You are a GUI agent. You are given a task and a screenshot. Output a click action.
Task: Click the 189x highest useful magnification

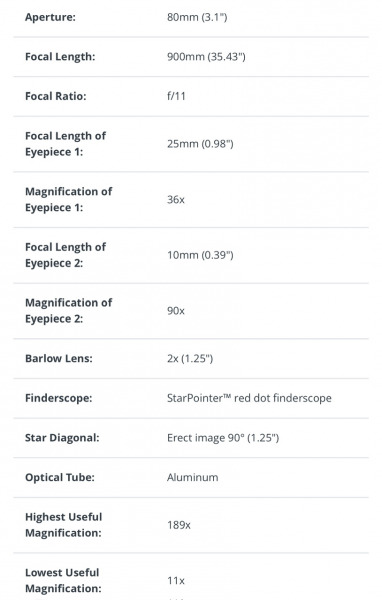[x=179, y=525]
